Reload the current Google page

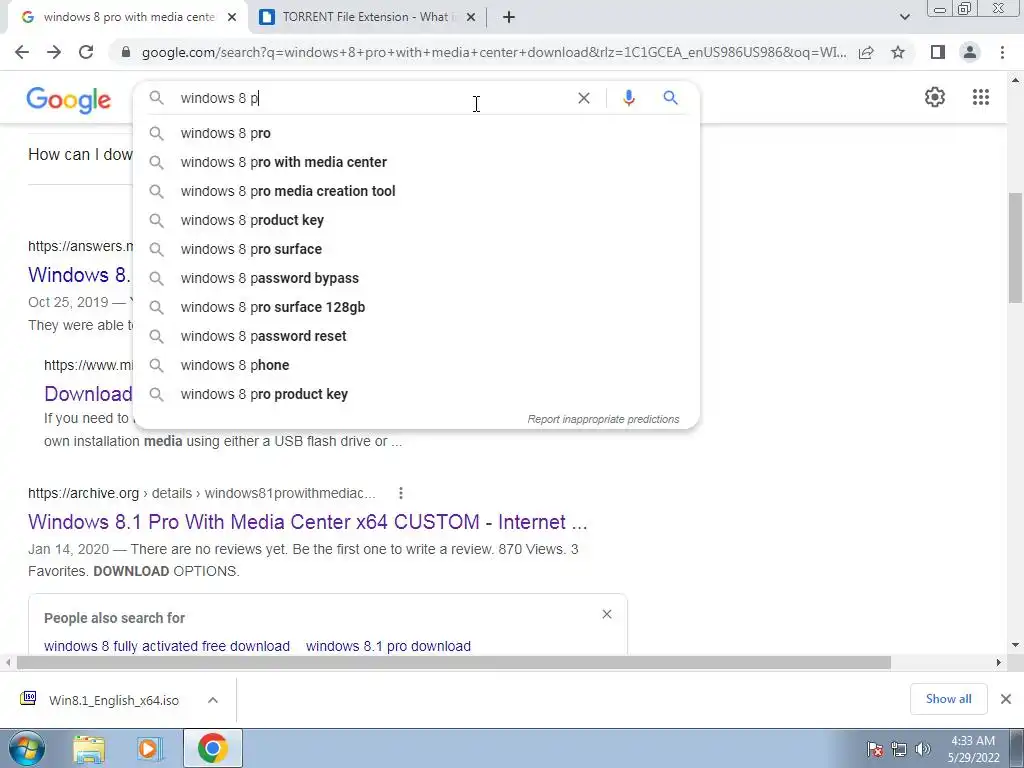[x=86, y=52]
